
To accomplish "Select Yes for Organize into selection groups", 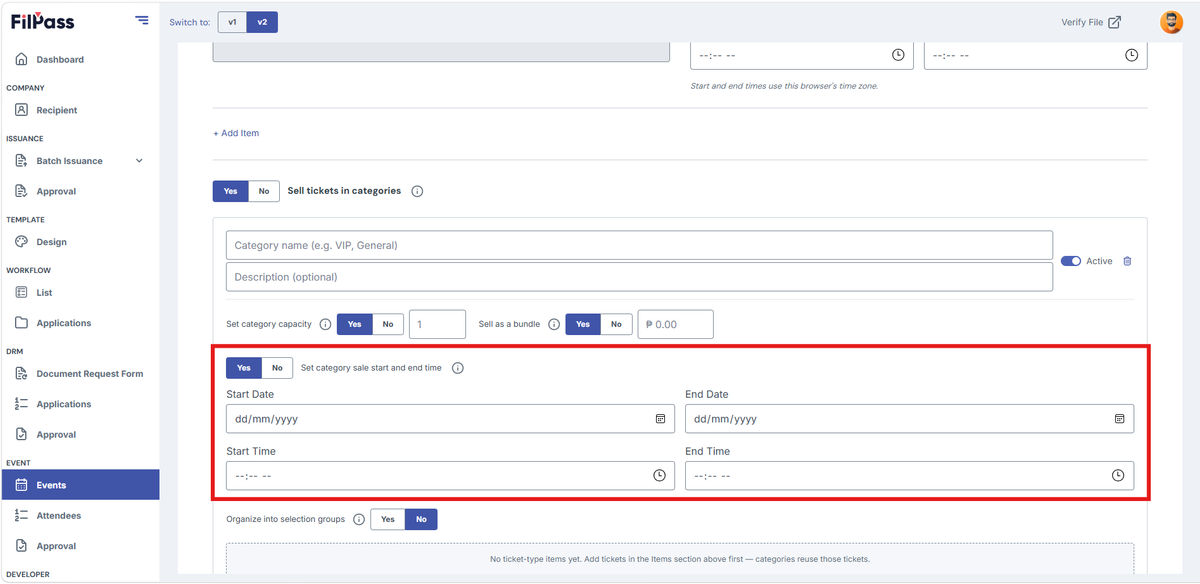I will tap(388, 519).
